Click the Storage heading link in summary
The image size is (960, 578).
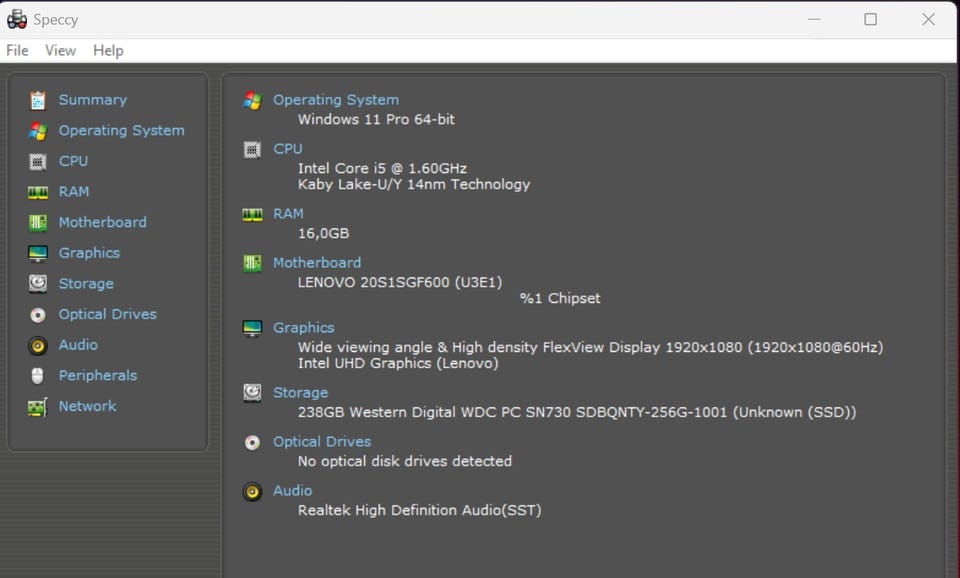click(301, 392)
